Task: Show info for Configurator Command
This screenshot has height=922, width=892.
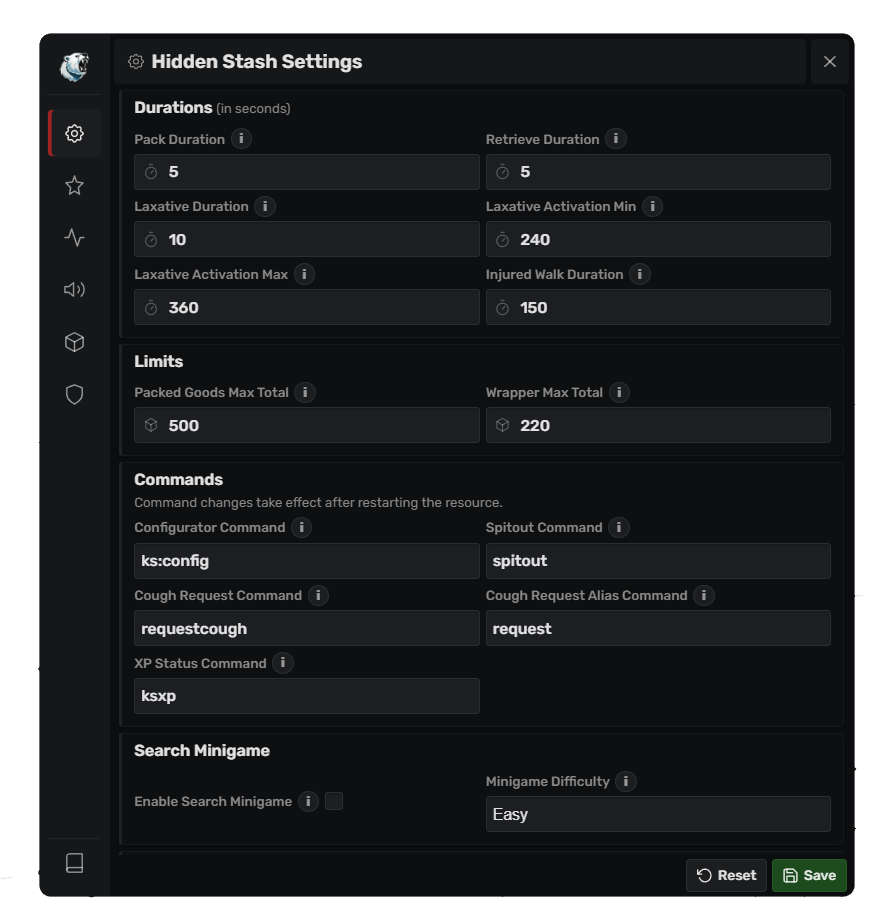Action: 302,527
